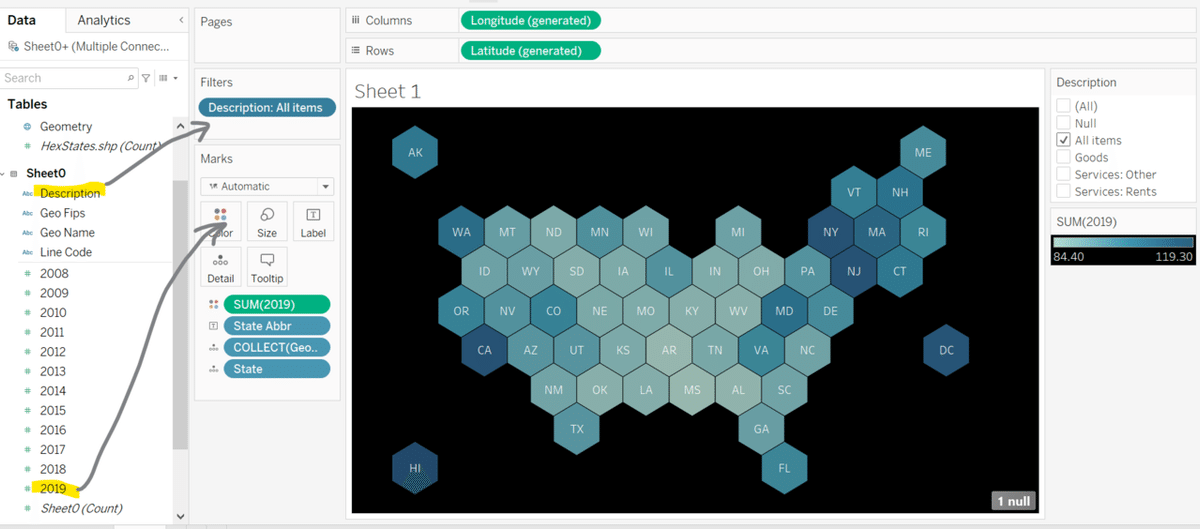The image size is (1200, 529).
Task: Select the Geo Name field
Action: click(x=67, y=233)
